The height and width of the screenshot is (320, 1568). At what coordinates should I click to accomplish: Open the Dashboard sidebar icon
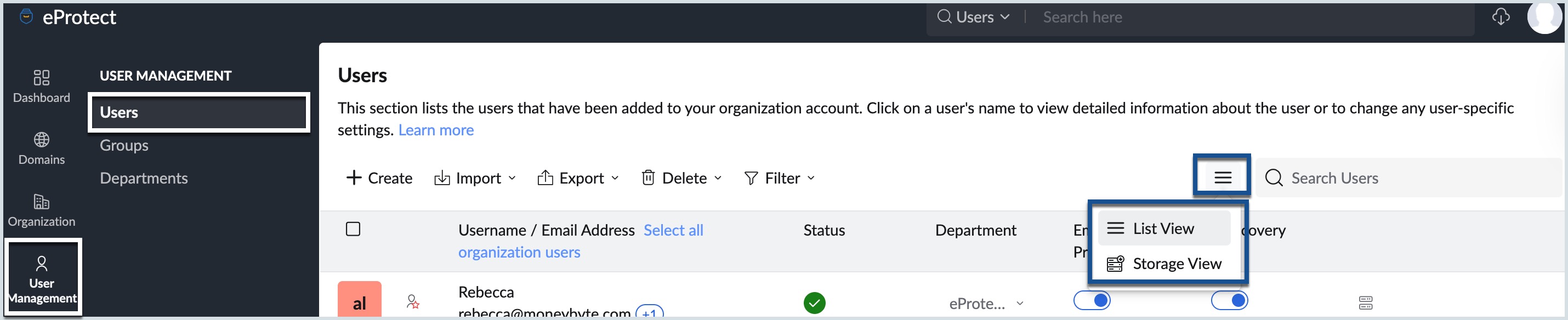pos(41,86)
